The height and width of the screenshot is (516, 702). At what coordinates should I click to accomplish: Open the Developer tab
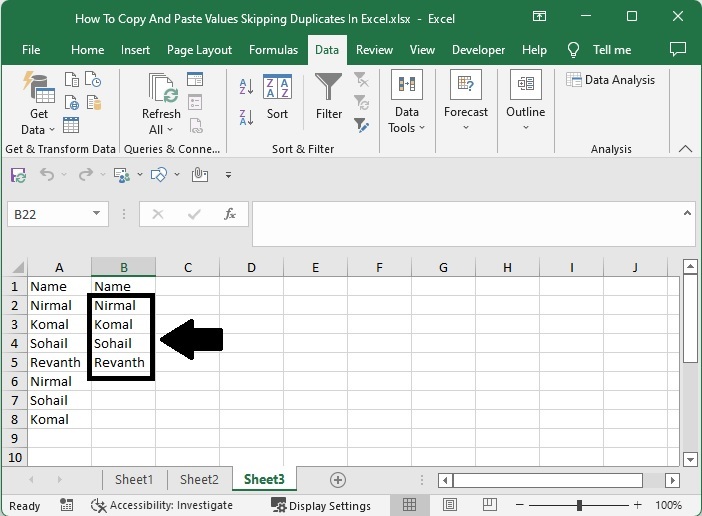pyautogui.click(x=478, y=50)
